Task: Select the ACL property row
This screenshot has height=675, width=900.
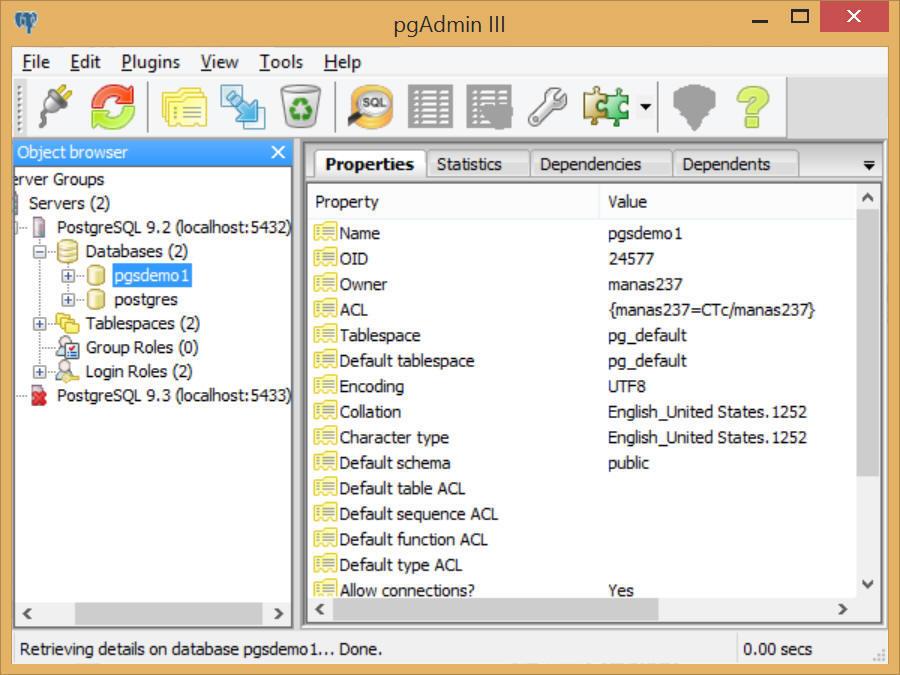Action: [x=583, y=310]
